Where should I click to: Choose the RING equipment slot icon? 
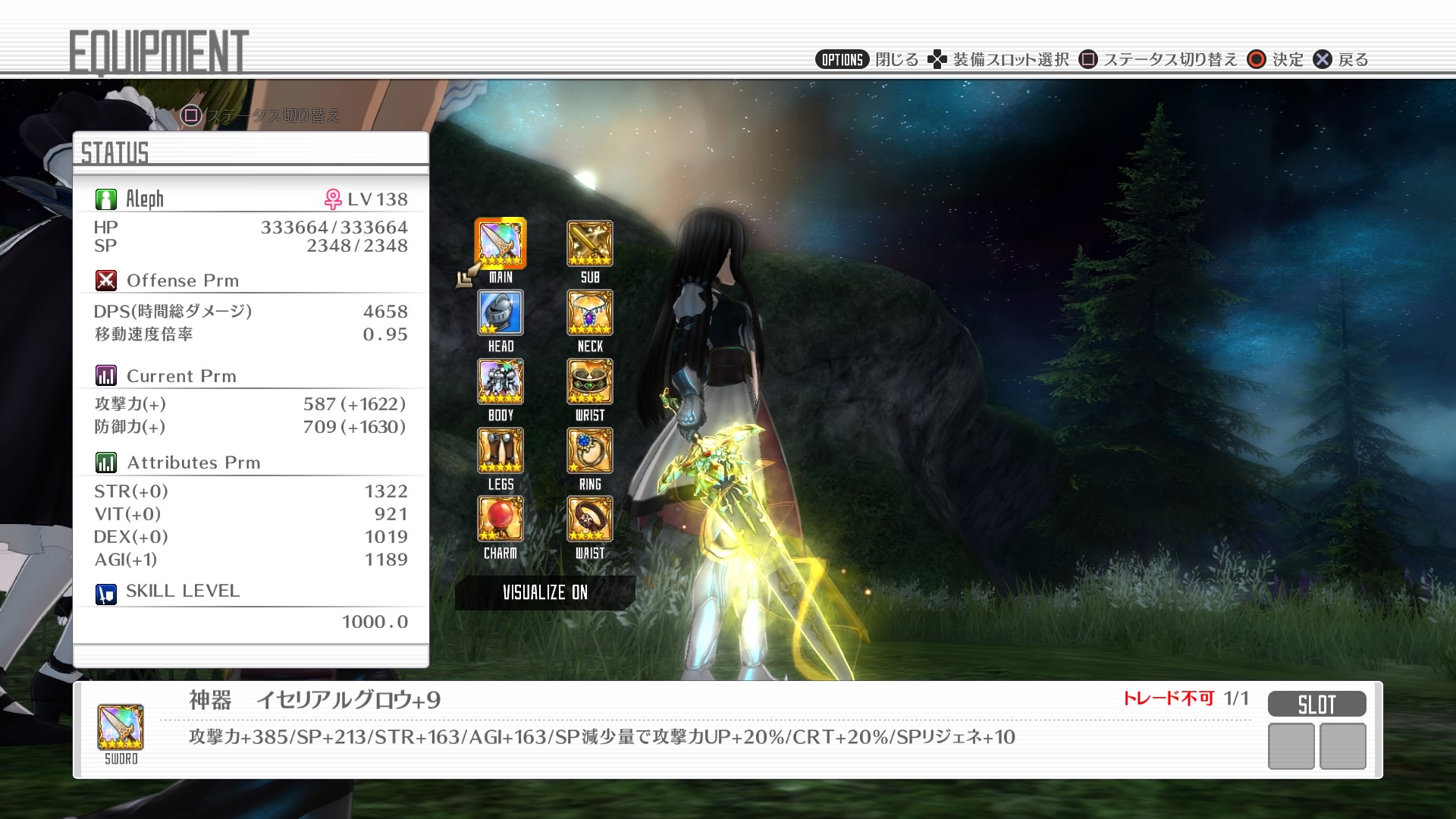(590, 450)
